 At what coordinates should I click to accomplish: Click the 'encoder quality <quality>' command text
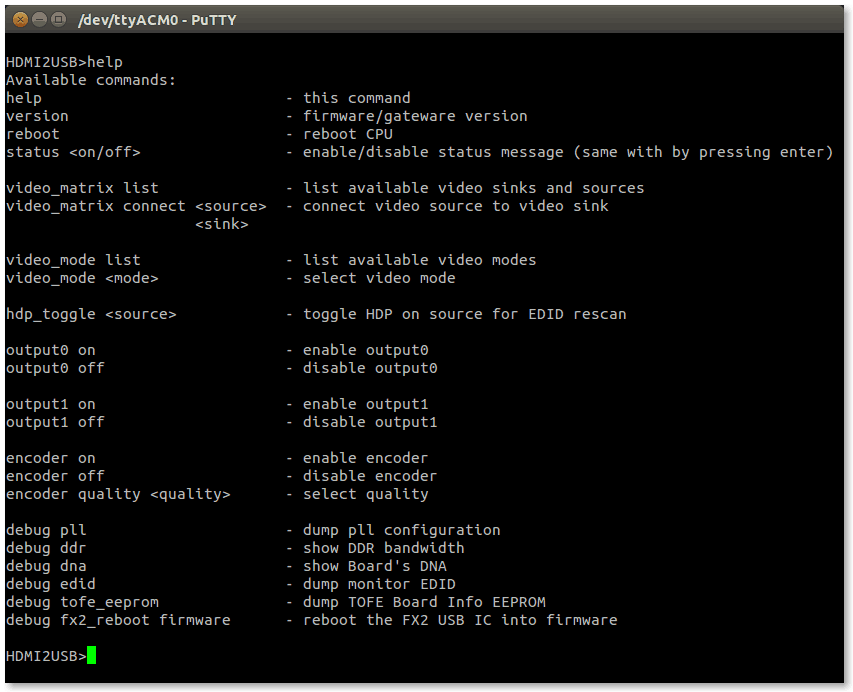(x=118, y=494)
